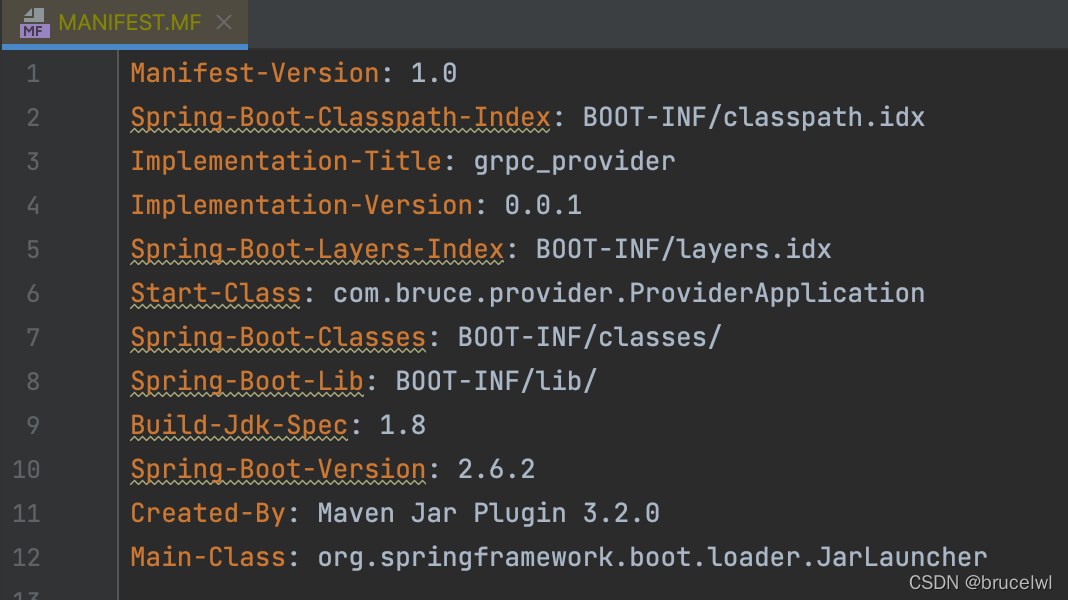This screenshot has height=600, width=1068.
Task: Click line number 1 in the gutter
Action: pos(33,74)
